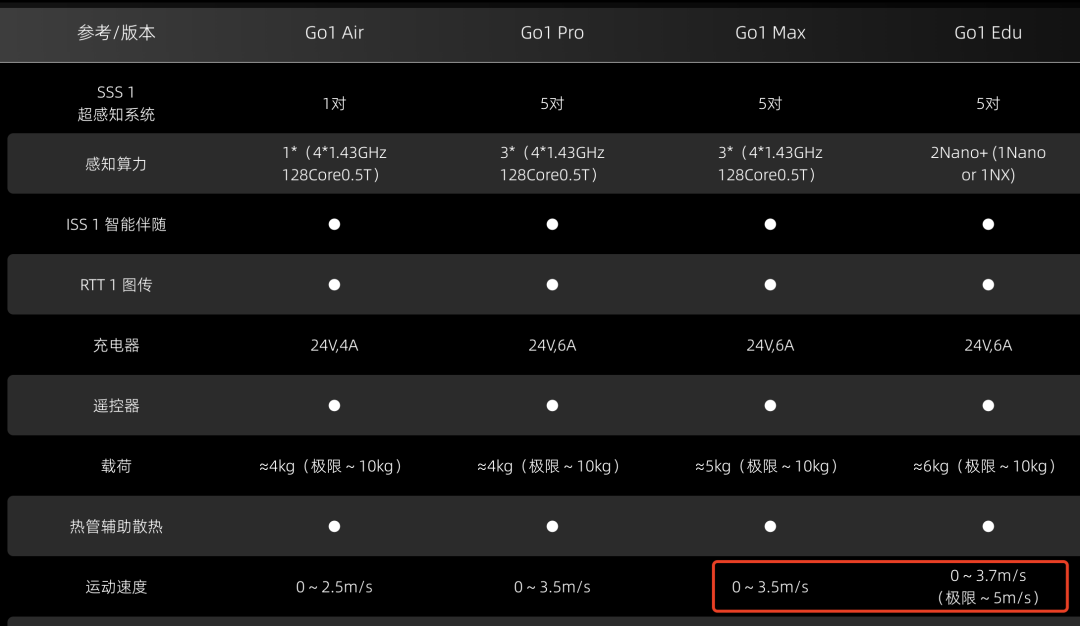Image resolution: width=1080 pixels, height=626 pixels.
Task: Click the RTT 1 dot for Go1 Air
Action: click(x=334, y=284)
